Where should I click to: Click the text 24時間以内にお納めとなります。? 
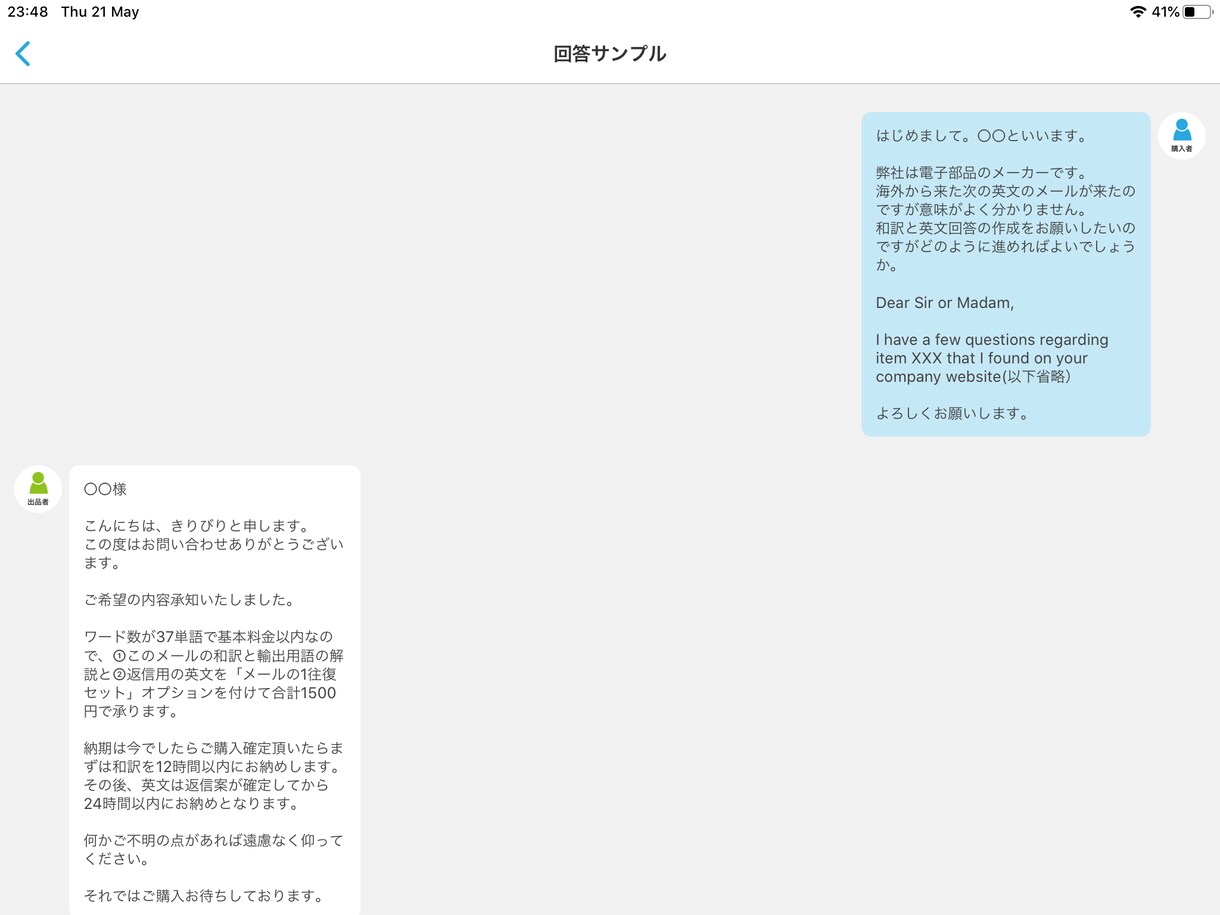tap(192, 803)
